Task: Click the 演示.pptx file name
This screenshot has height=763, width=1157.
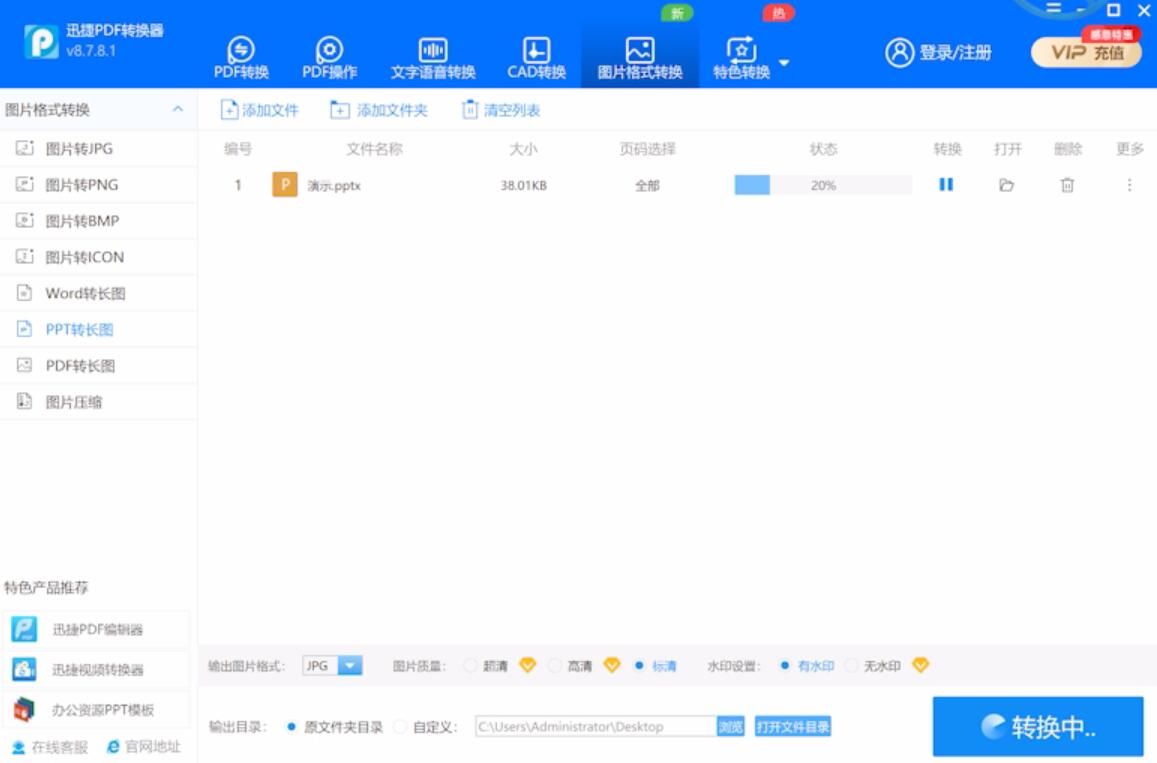Action: click(x=334, y=186)
